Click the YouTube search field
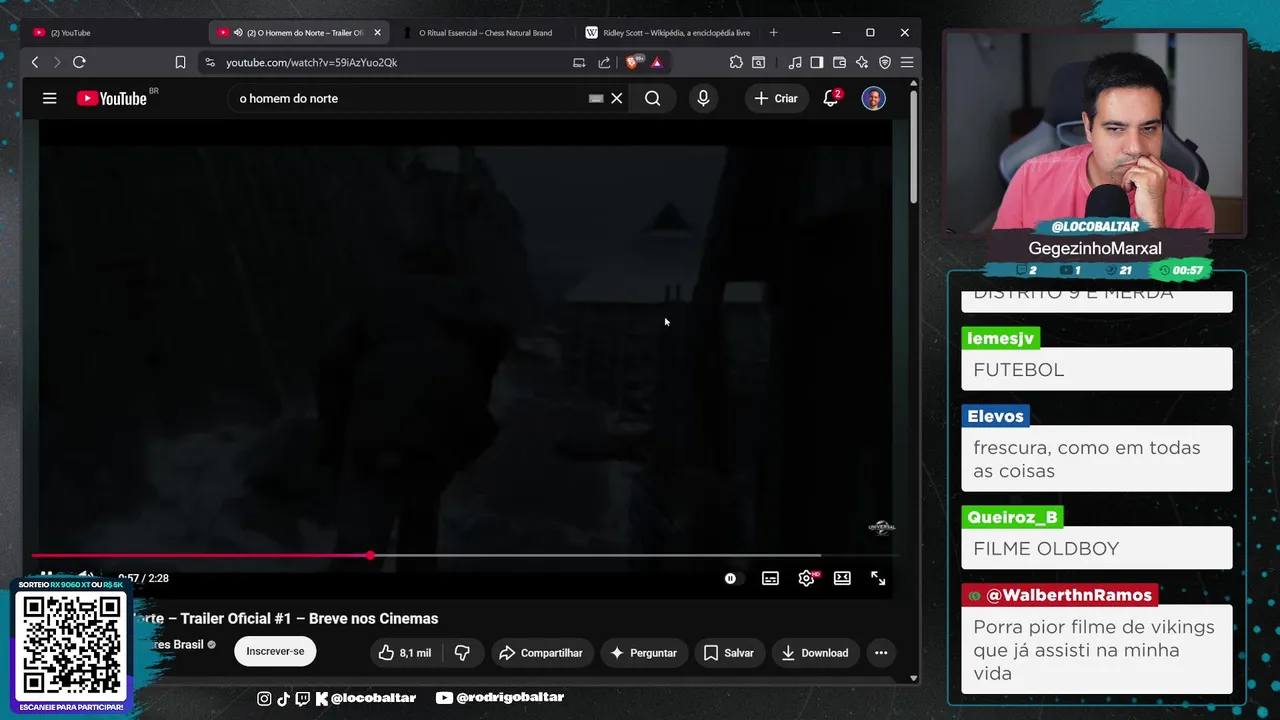 tap(410, 98)
